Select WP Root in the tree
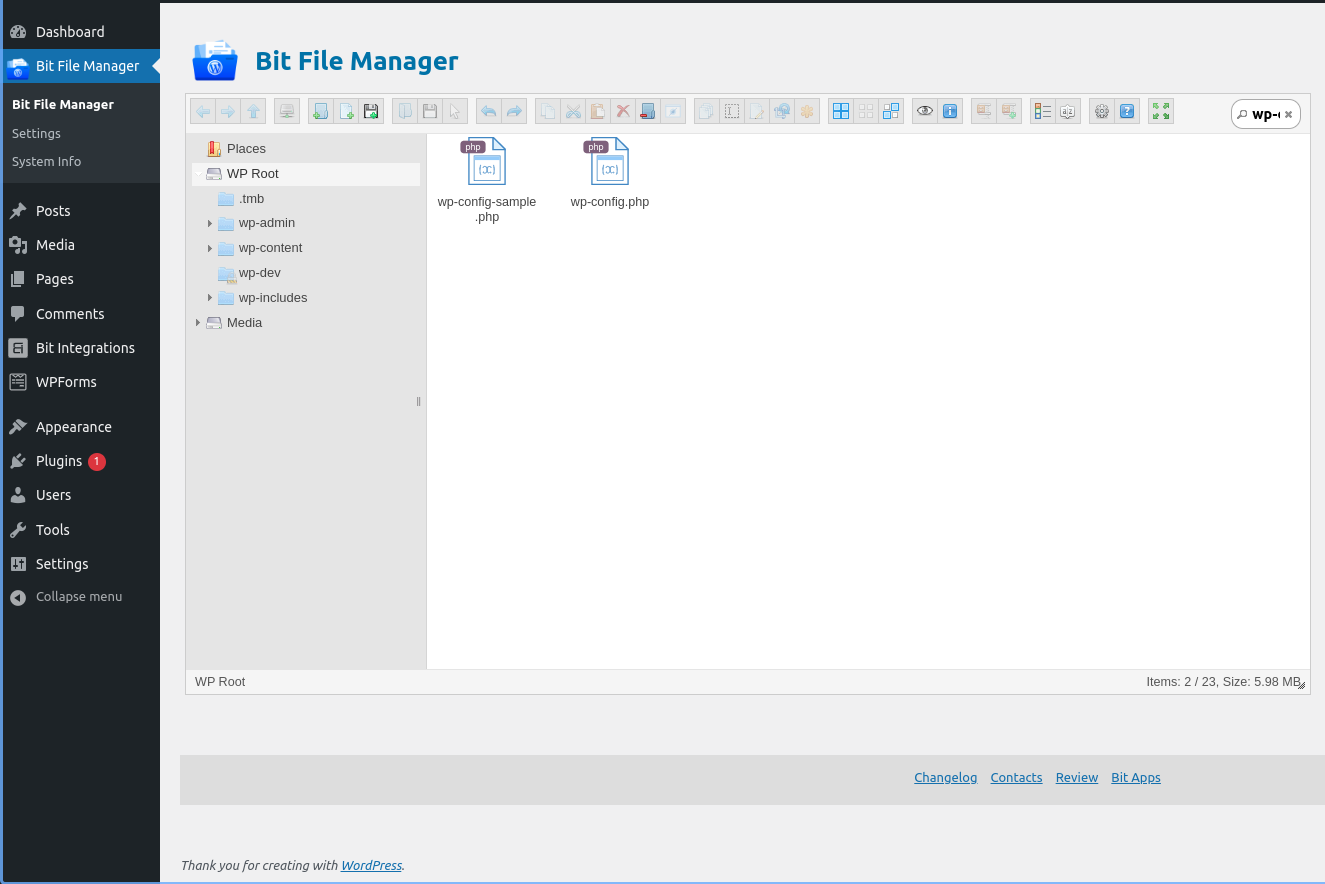Viewport: 1325px width, 884px height. [306, 173]
